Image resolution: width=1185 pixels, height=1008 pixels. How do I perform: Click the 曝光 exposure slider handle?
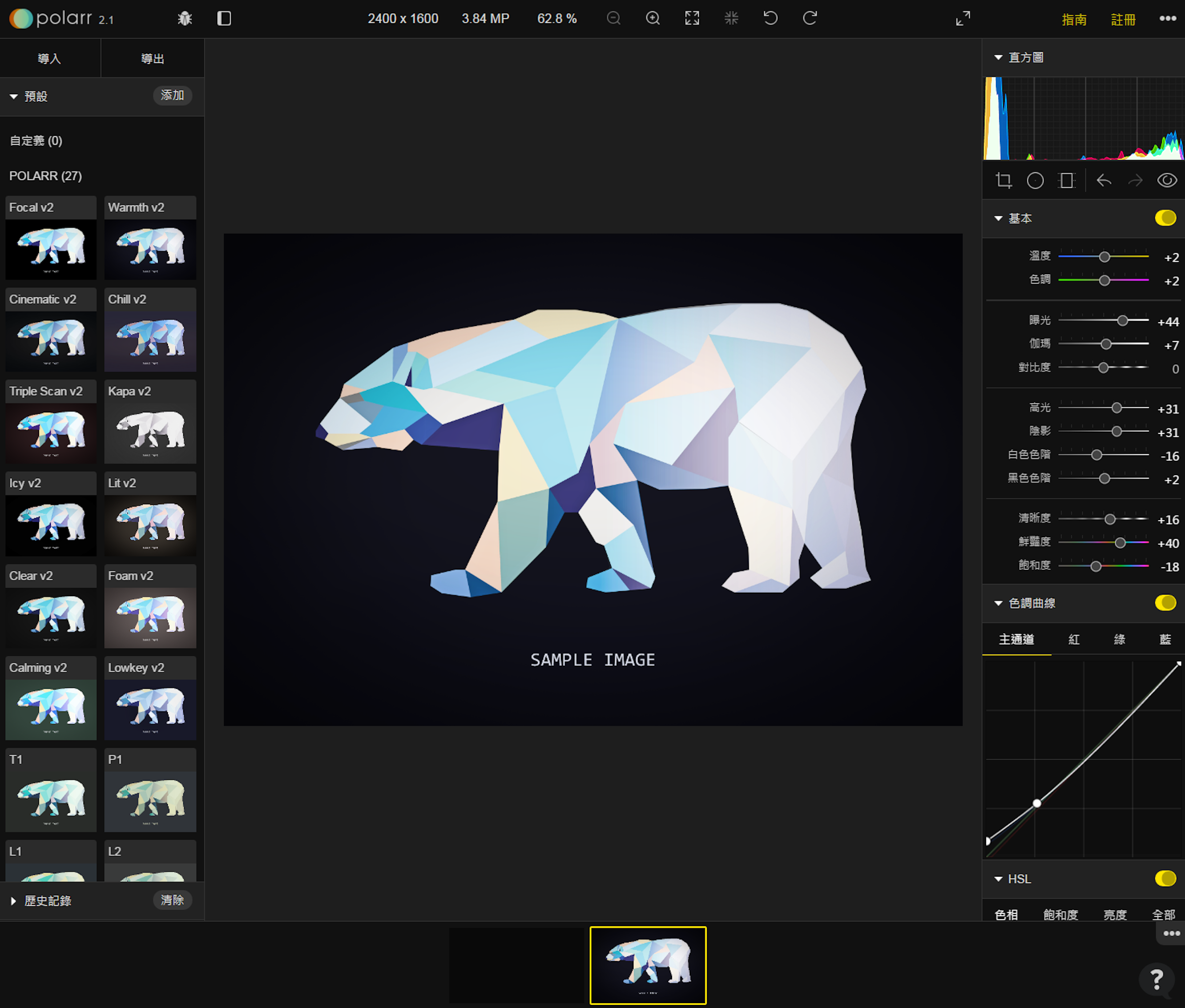pyautogui.click(x=1123, y=321)
